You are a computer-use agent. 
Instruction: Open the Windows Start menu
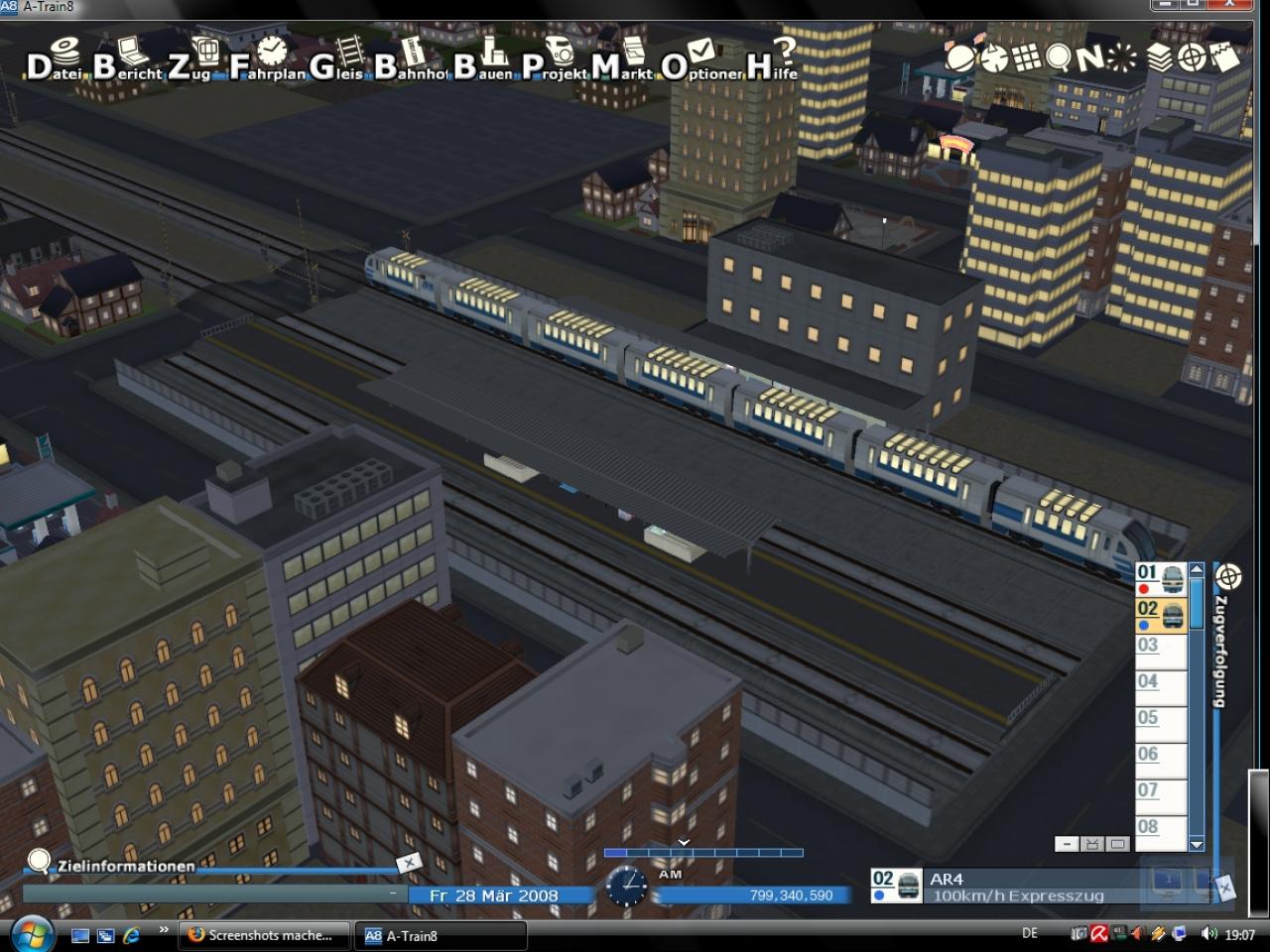tap(31, 934)
